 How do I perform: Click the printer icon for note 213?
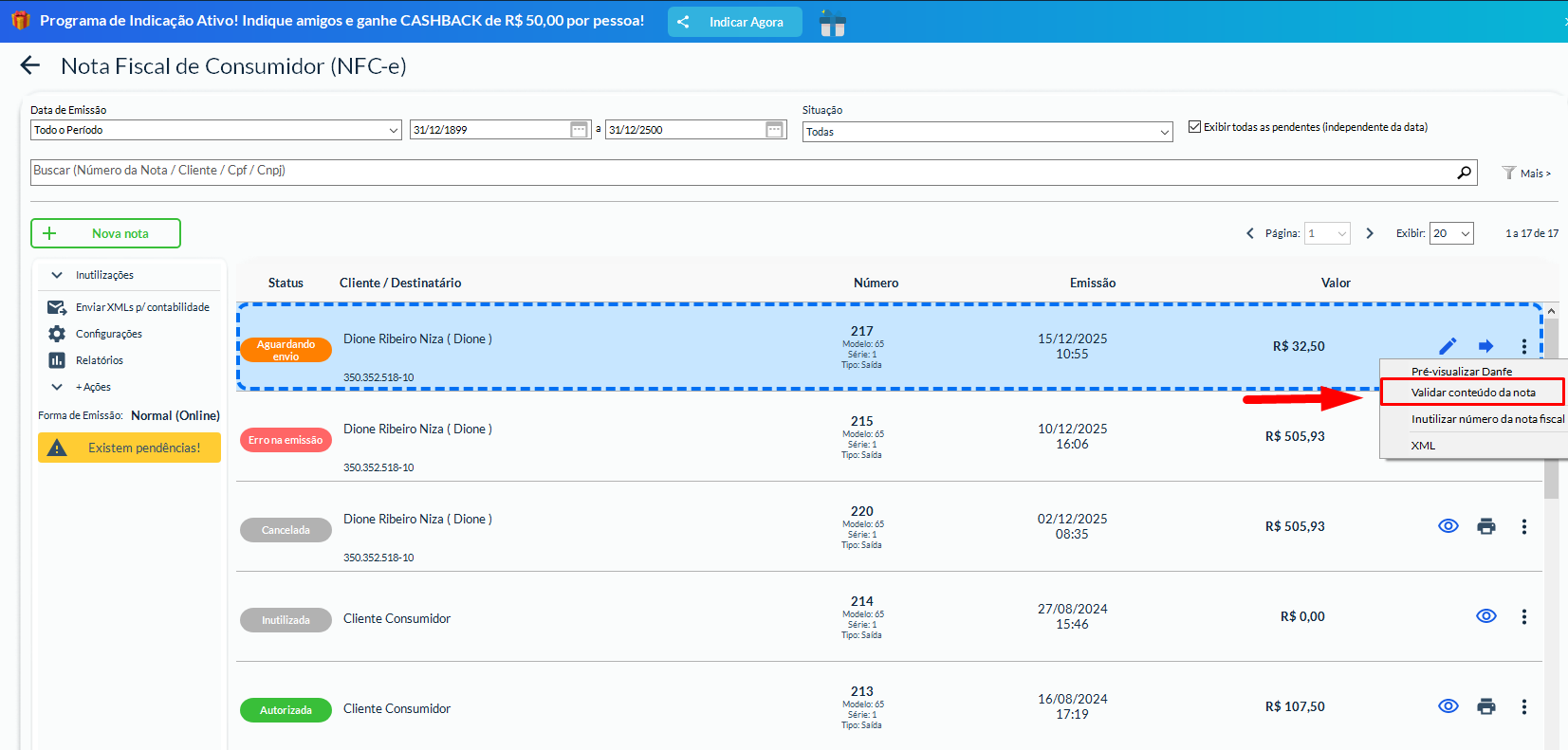(x=1485, y=706)
